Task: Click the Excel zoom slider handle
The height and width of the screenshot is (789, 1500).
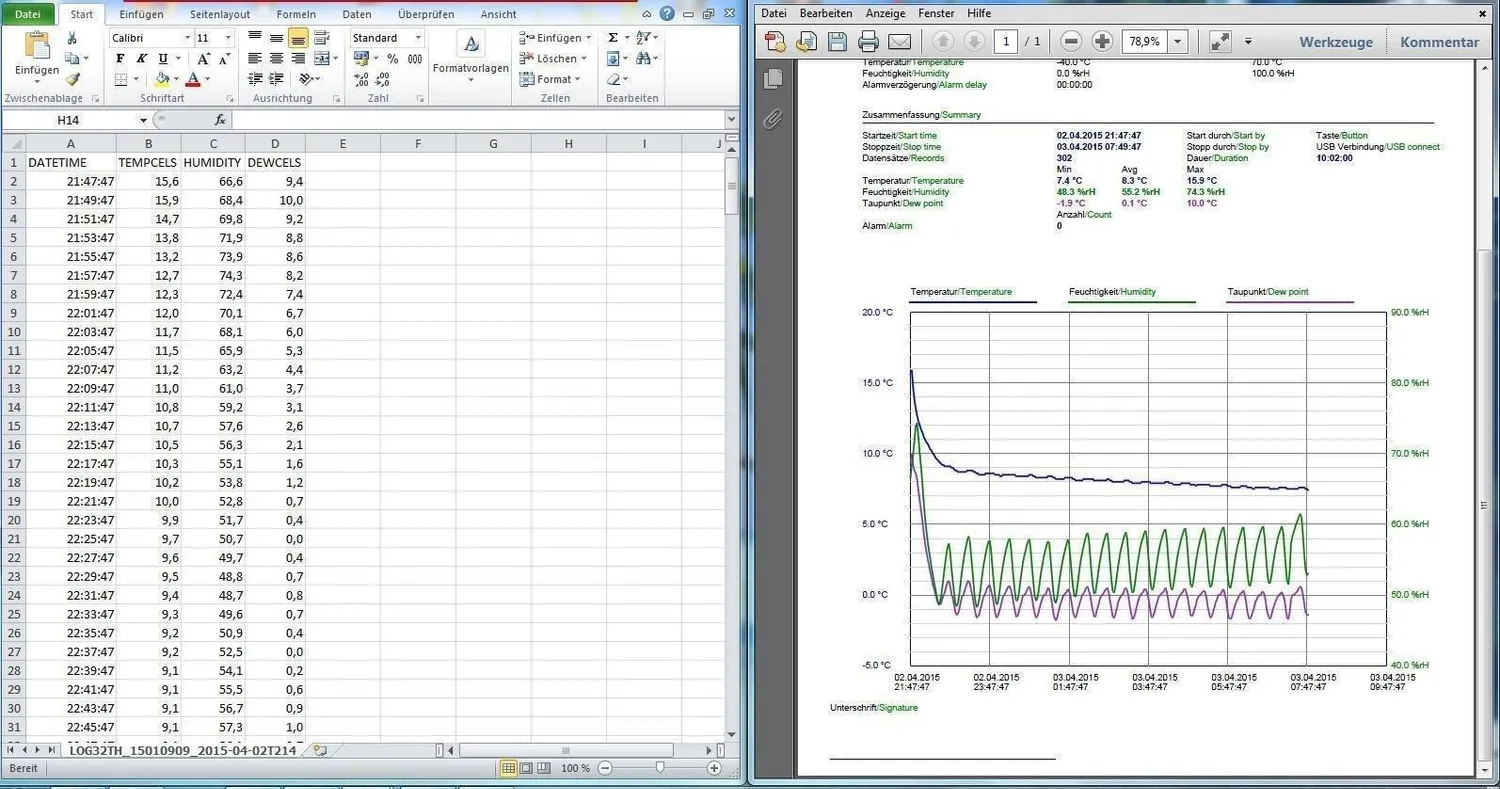Action: coord(659,768)
